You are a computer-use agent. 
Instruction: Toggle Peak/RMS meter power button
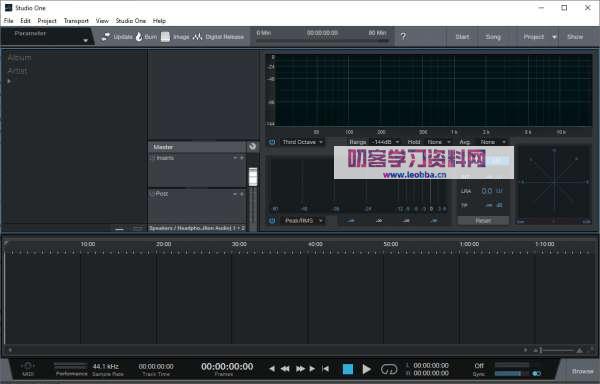(272, 221)
